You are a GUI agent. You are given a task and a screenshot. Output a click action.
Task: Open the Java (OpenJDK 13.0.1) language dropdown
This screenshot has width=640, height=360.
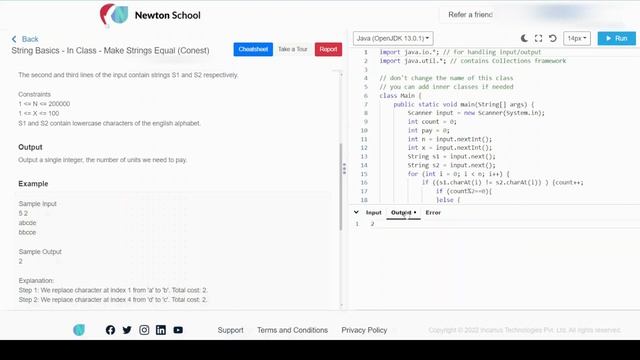click(x=393, y=38)
